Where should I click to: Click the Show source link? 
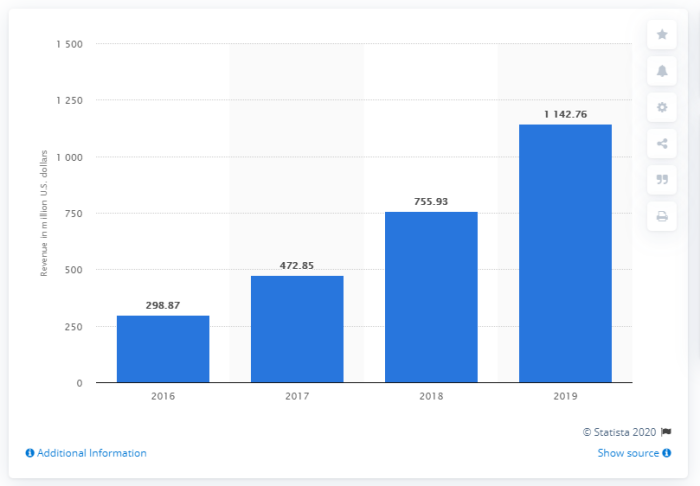tap(628, 453)
